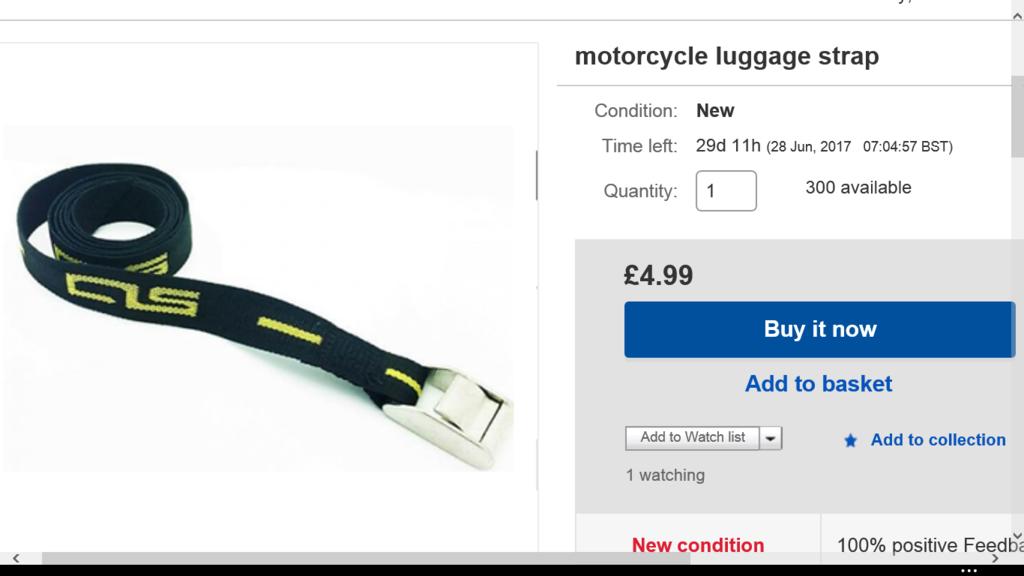Click the New condition red label

697,545
